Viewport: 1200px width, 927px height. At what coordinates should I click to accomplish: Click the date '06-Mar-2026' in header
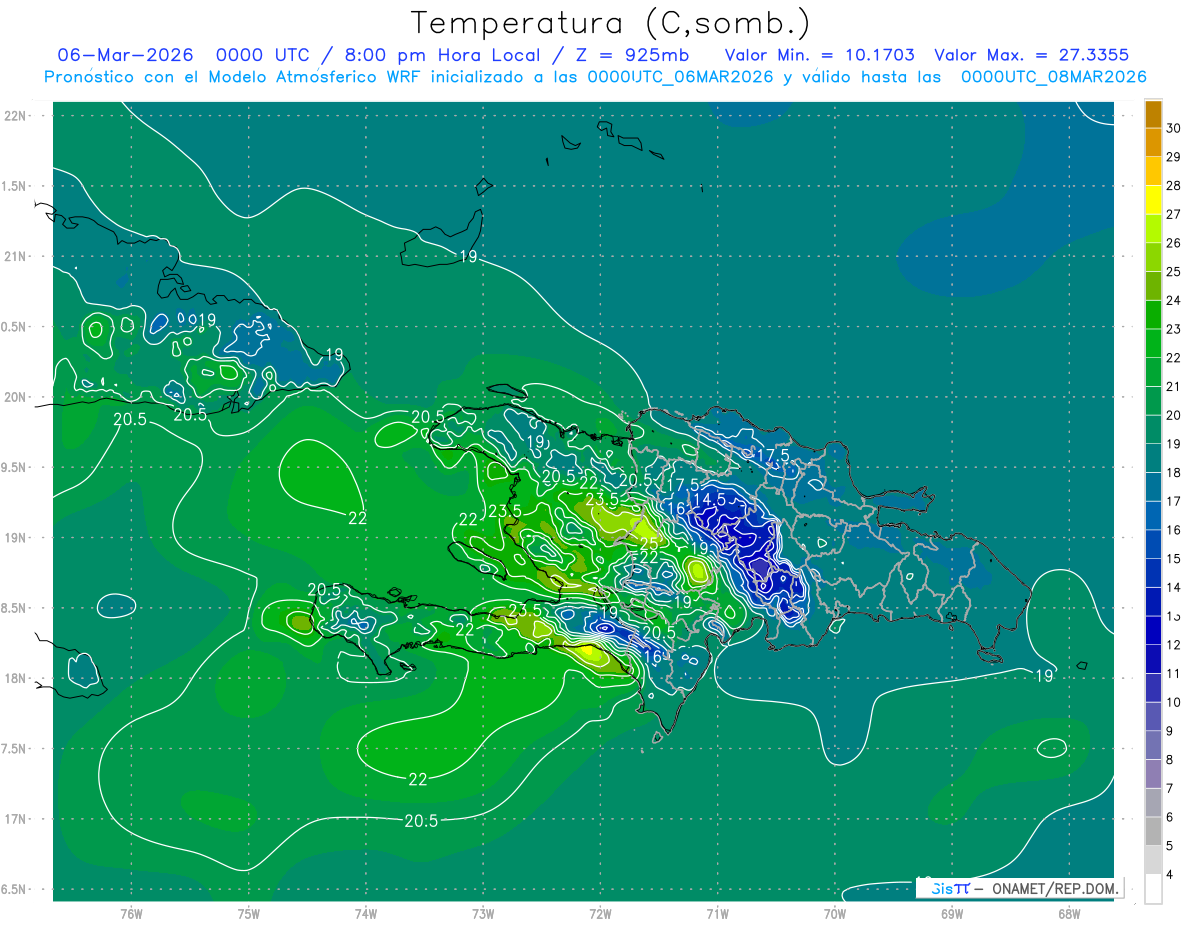pos(125,55)
